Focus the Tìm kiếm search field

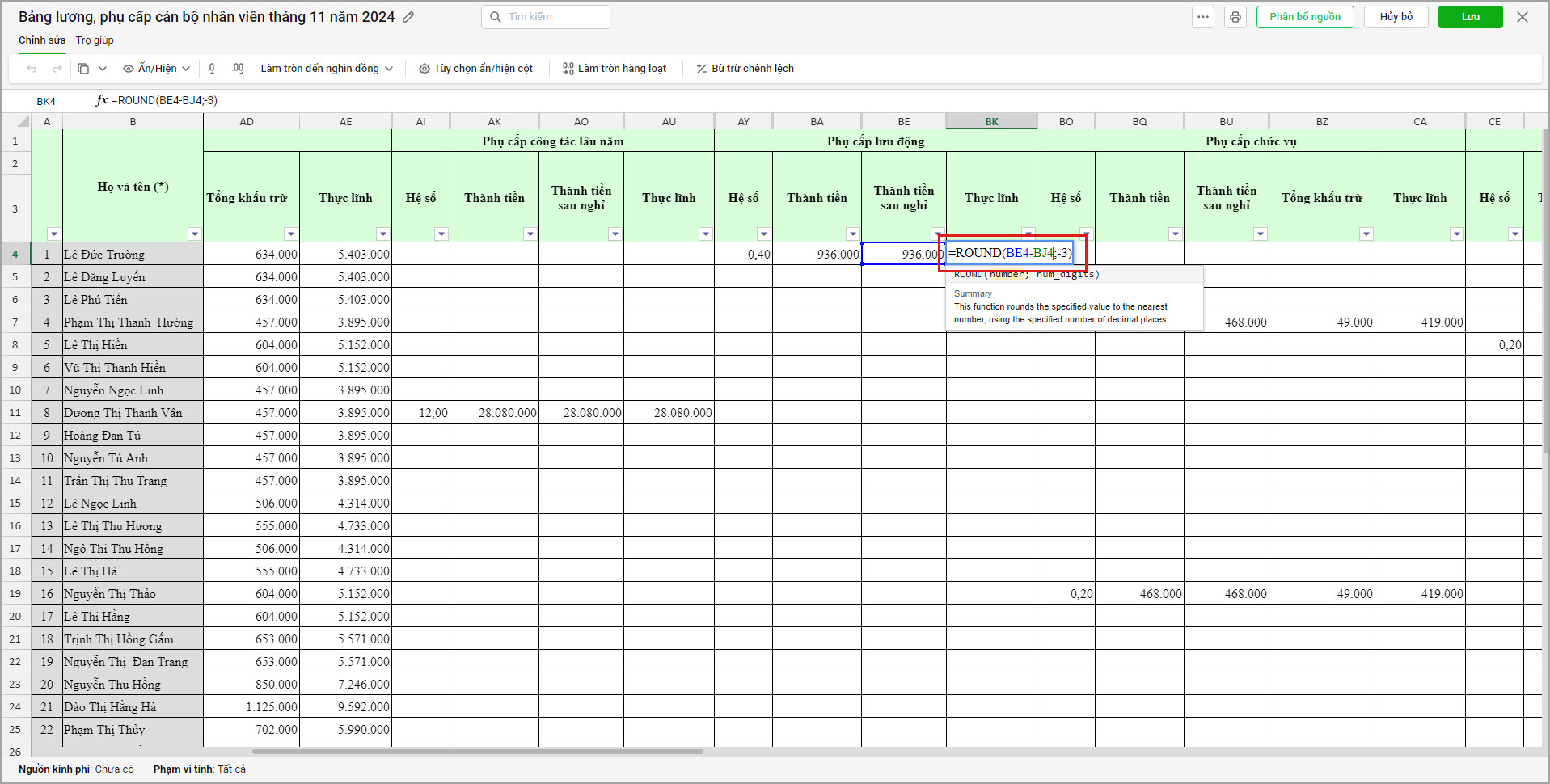[546, 17]
